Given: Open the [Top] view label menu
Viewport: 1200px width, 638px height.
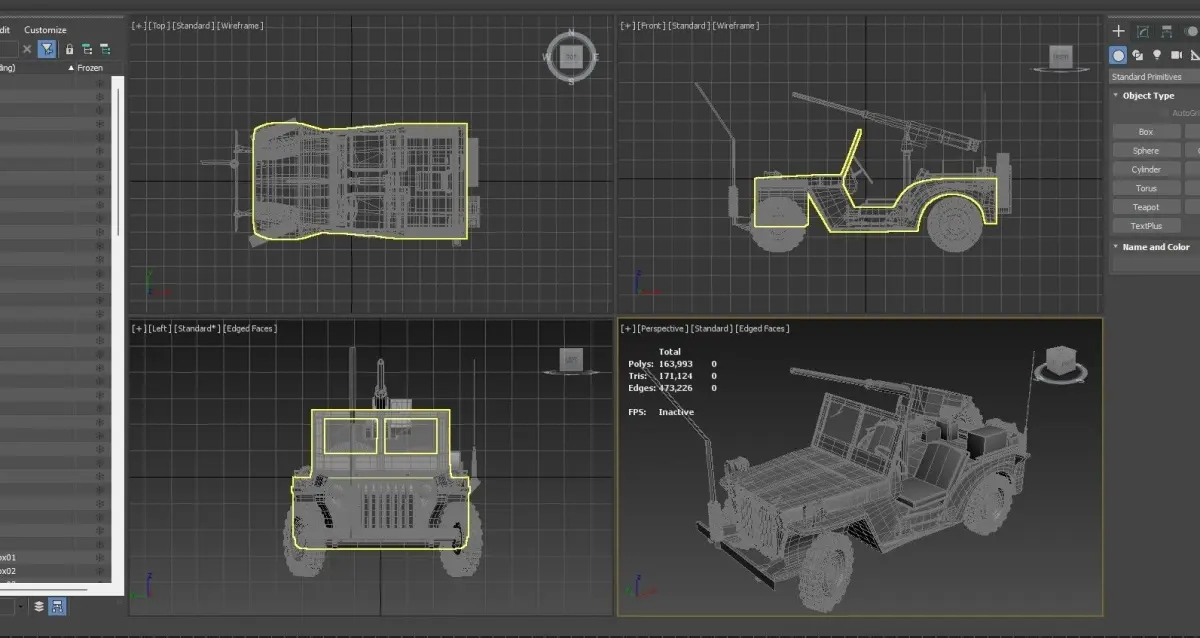Looking at the screenshot, I should tap(158, 25).
